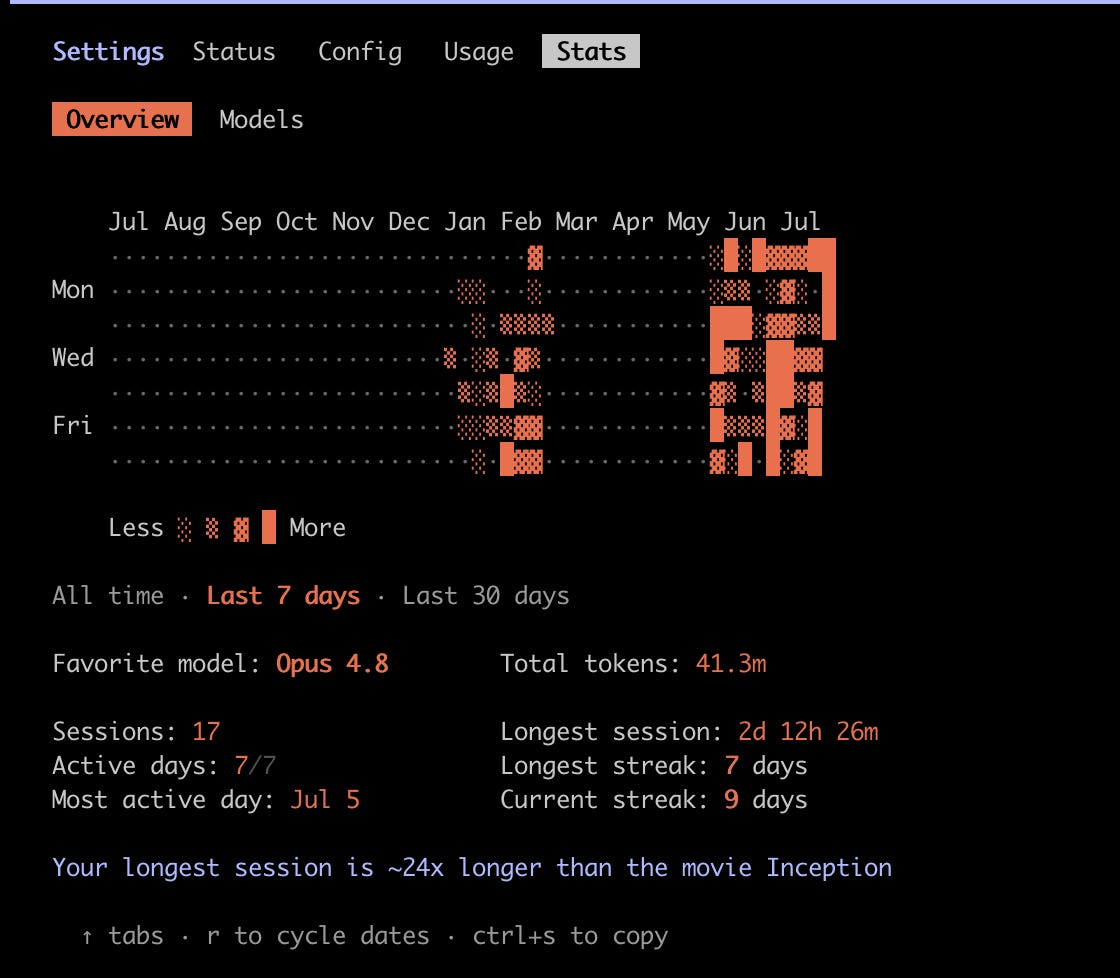
Task: Click the Feb month label
Action: (521, 221)
